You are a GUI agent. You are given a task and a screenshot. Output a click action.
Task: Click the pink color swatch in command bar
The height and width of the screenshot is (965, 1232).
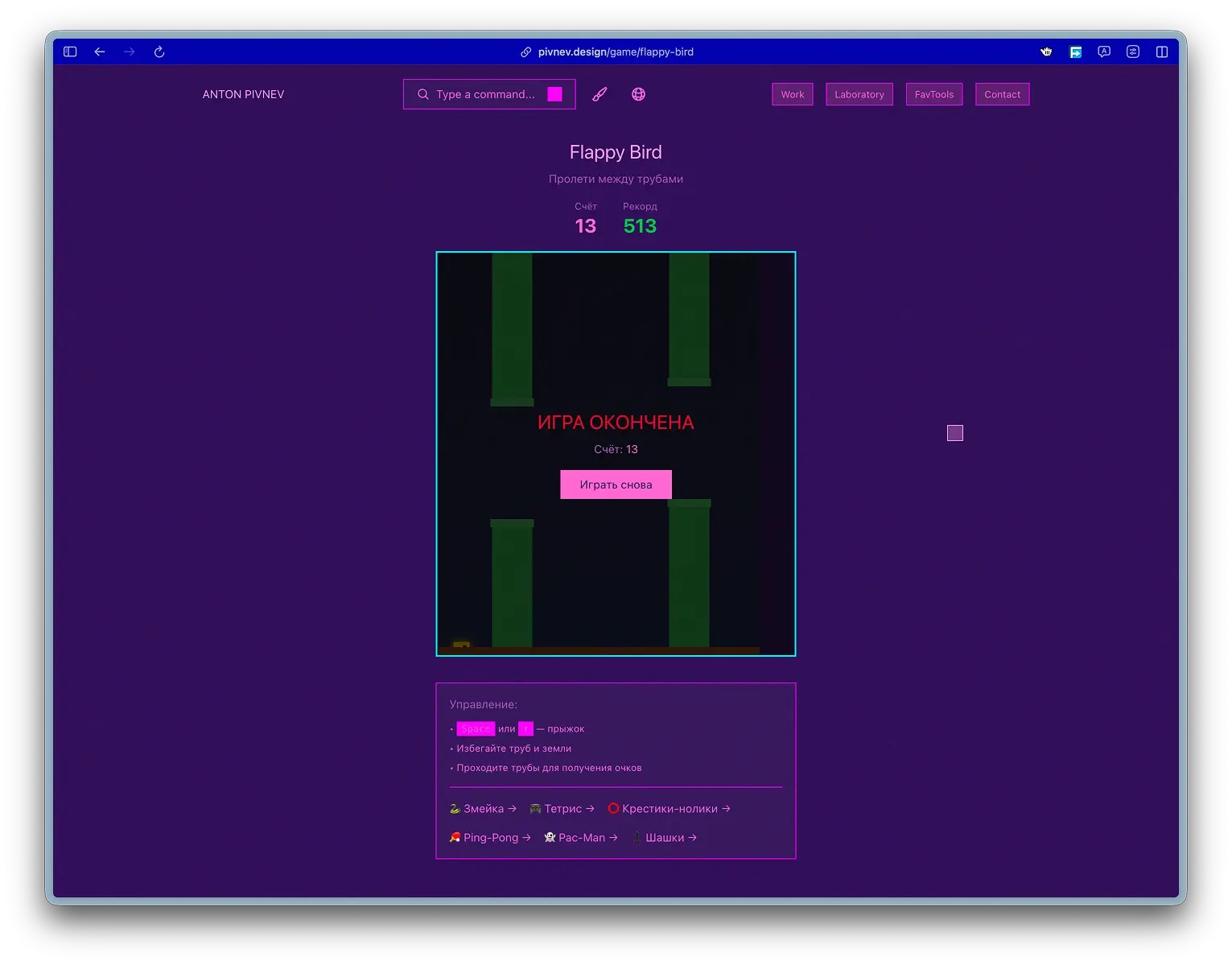[554, 94]
